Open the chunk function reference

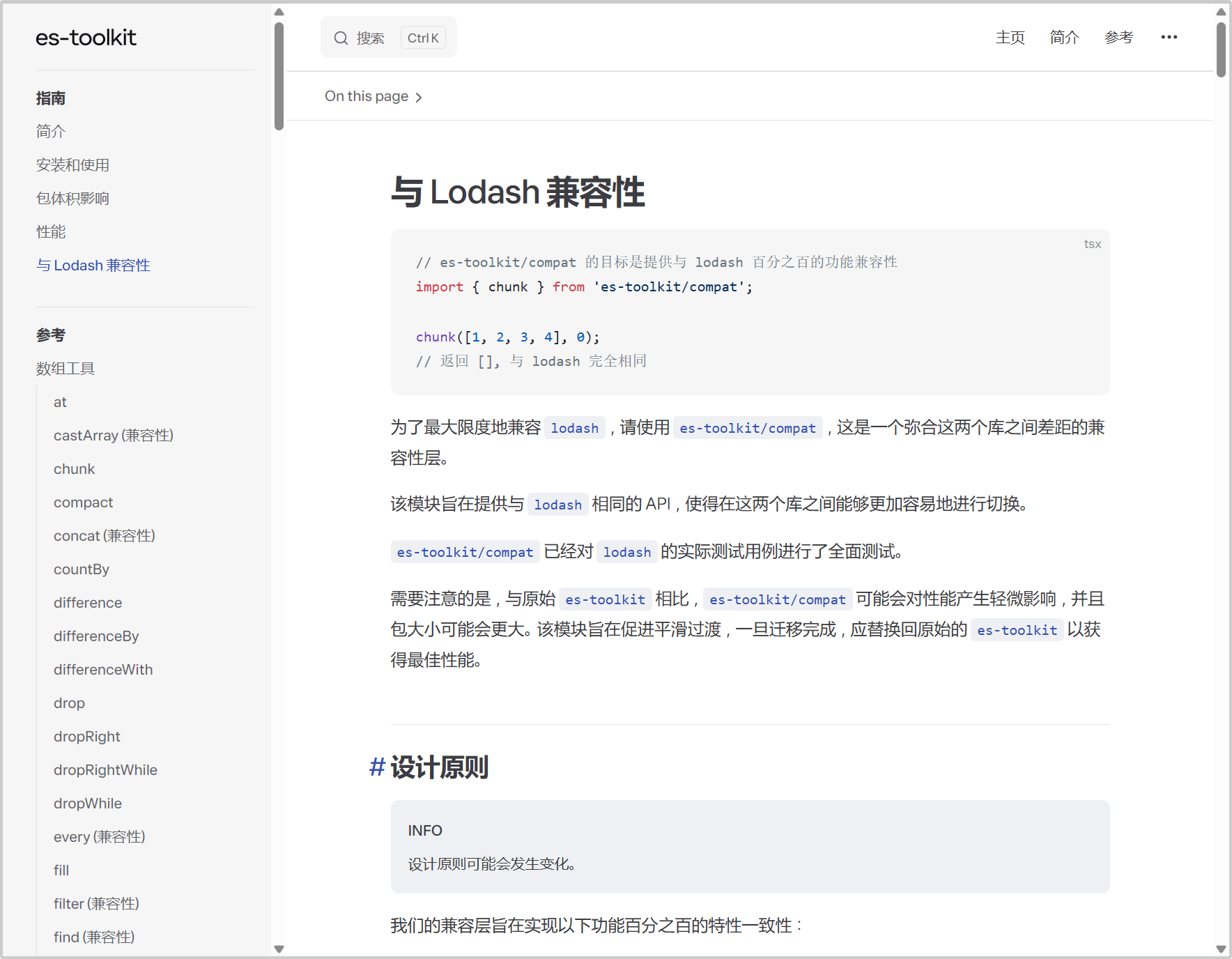pyautogui.click(x=74, y=468)
